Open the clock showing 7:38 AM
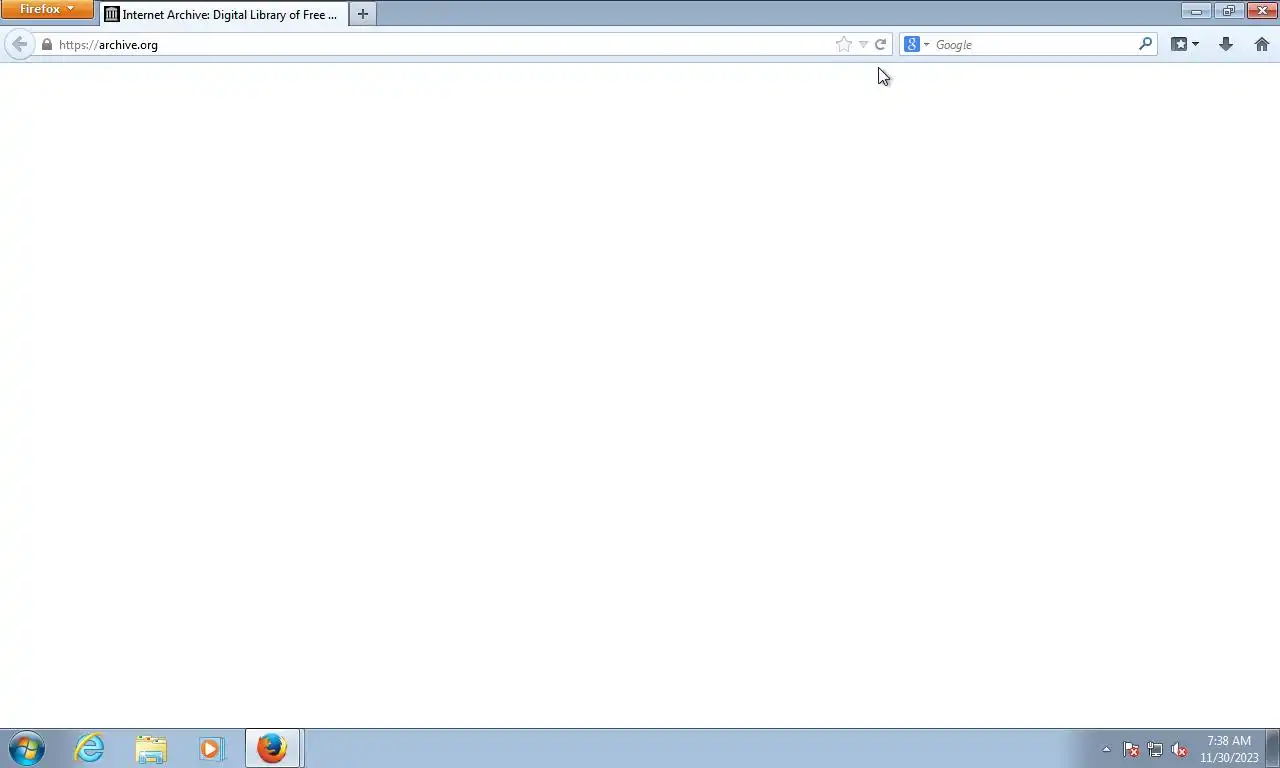1280x768 pixels. (x=1229, y=749)
